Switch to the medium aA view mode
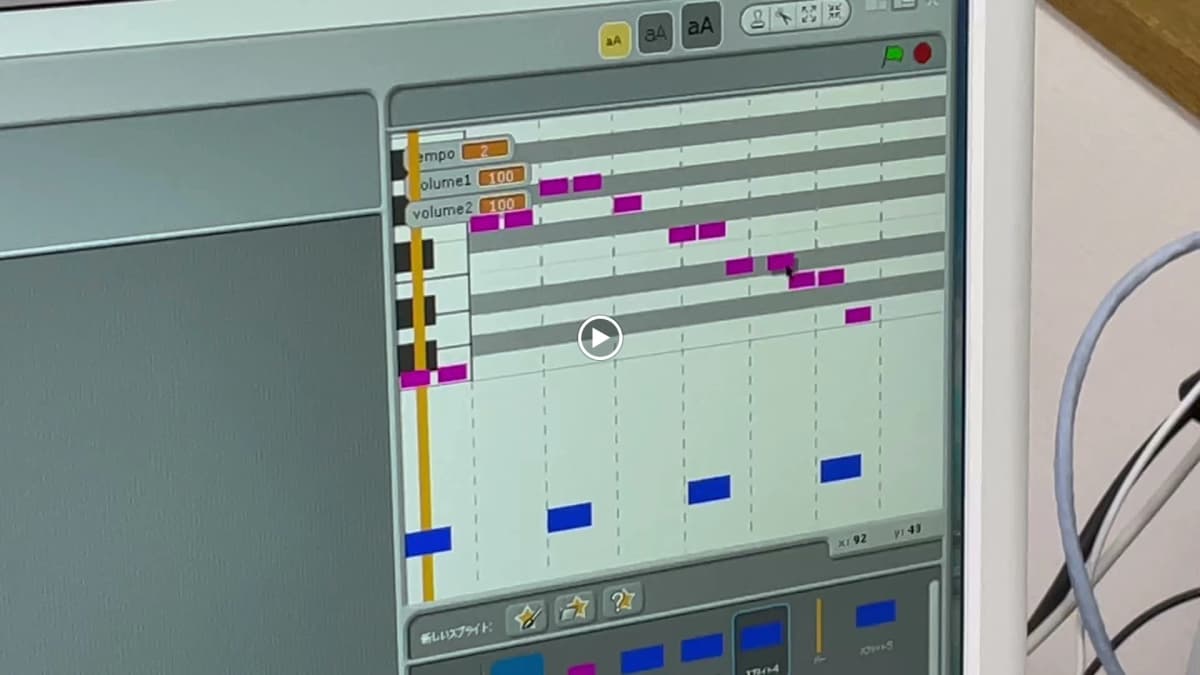This screenshot has width=1200, height=675. (x=655, y=34)
